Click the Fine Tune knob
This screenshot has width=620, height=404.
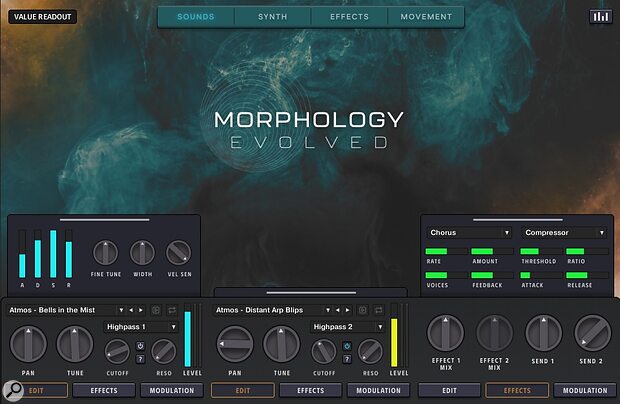click(106, 253)
